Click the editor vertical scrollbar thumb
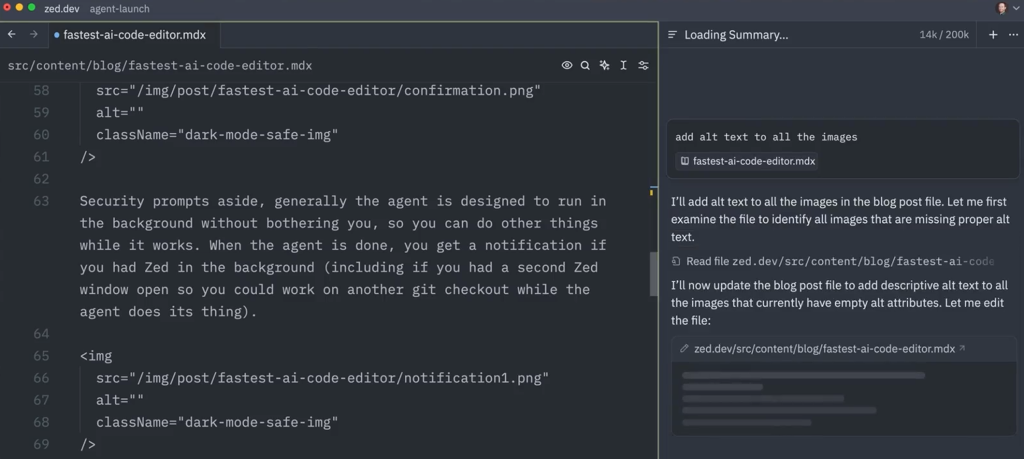 [653, 274]
